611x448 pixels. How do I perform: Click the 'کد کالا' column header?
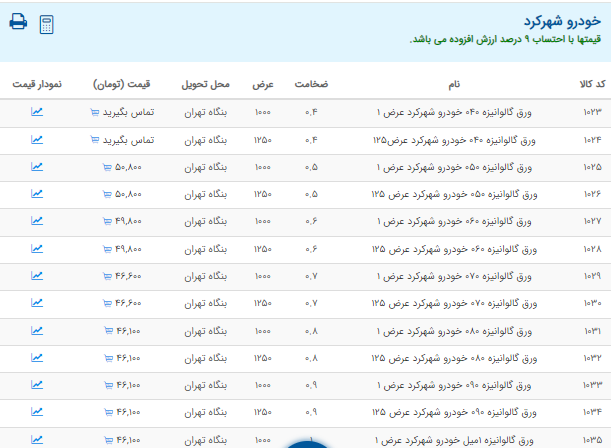click(590, 84)
